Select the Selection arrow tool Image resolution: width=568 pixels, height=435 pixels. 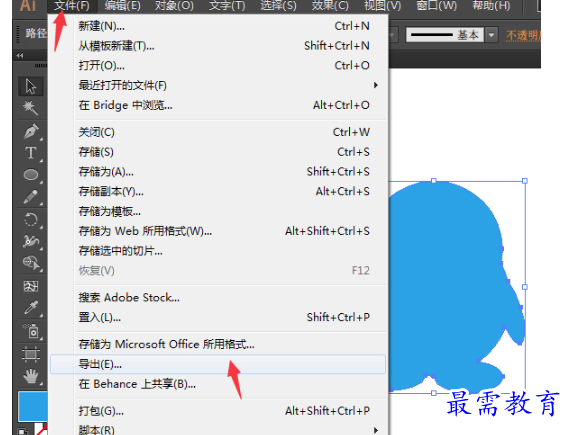31,86
